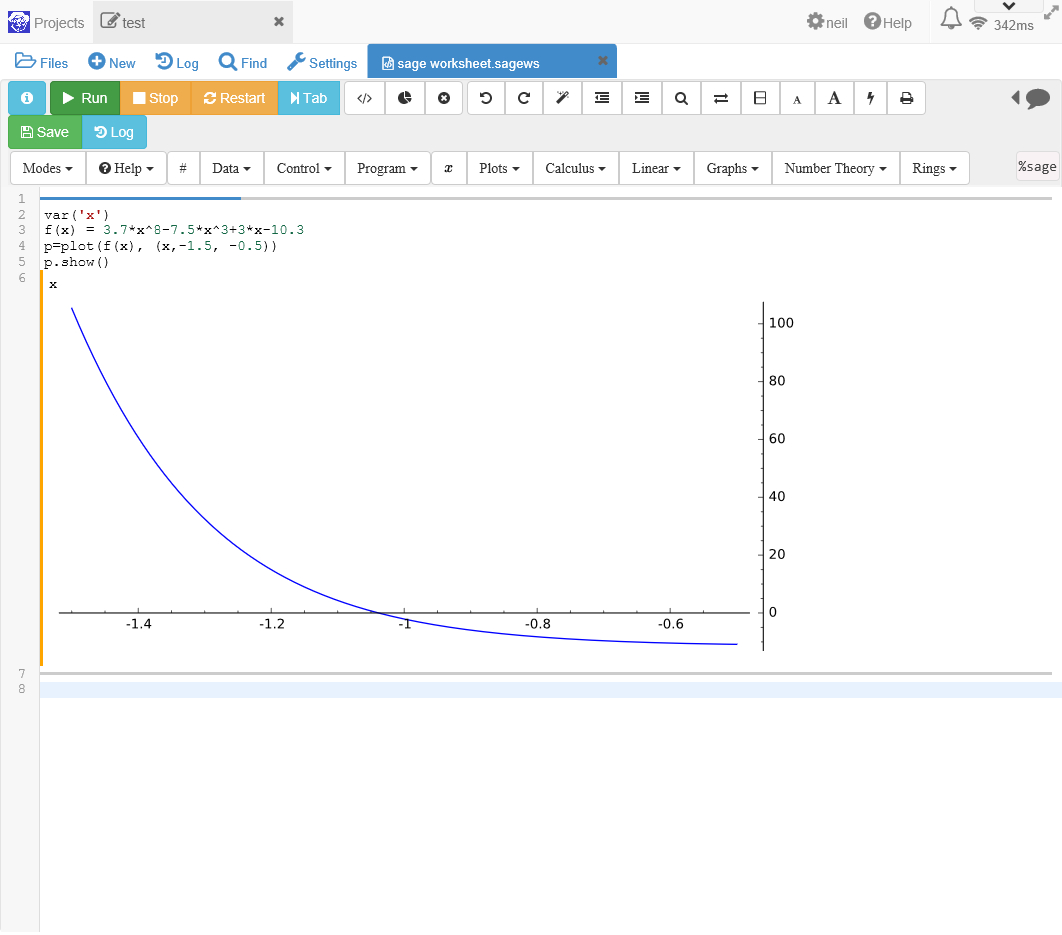Viewport: 1062px width, 935px height.
Task: Increase font size with large A icon
Action: pyautogui.click(x=834, y=98)
